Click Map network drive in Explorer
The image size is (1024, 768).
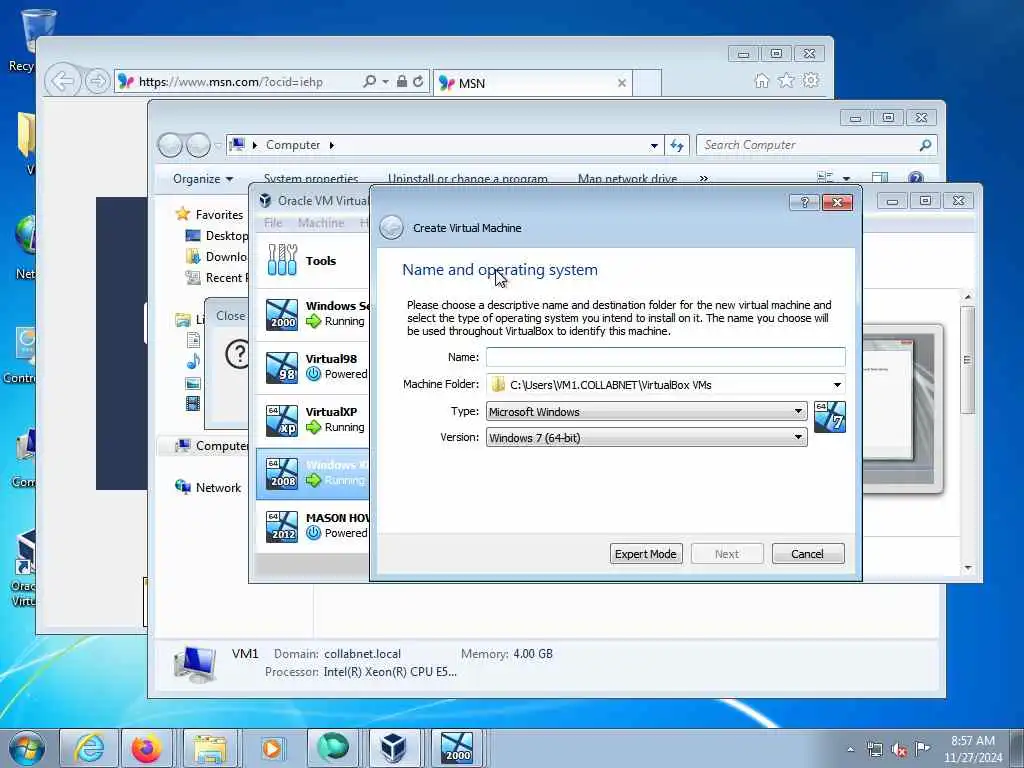click(x=627, y=179)
